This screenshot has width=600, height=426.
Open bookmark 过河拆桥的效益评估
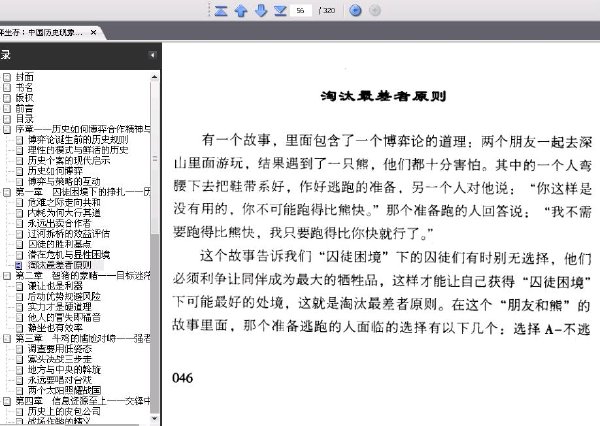(x=69, y=233)
